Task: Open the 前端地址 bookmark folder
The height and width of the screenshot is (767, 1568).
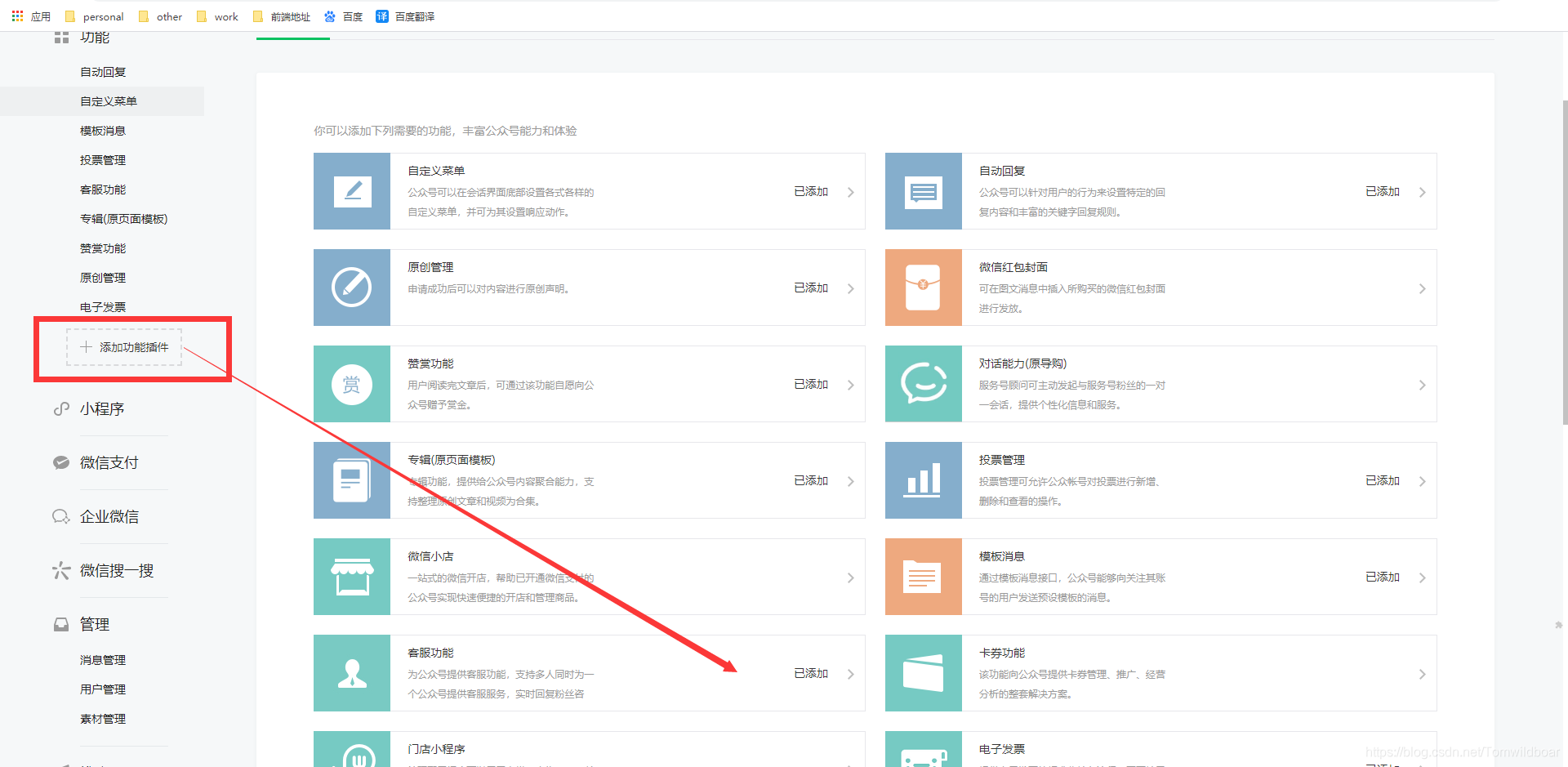Action: 282,16
